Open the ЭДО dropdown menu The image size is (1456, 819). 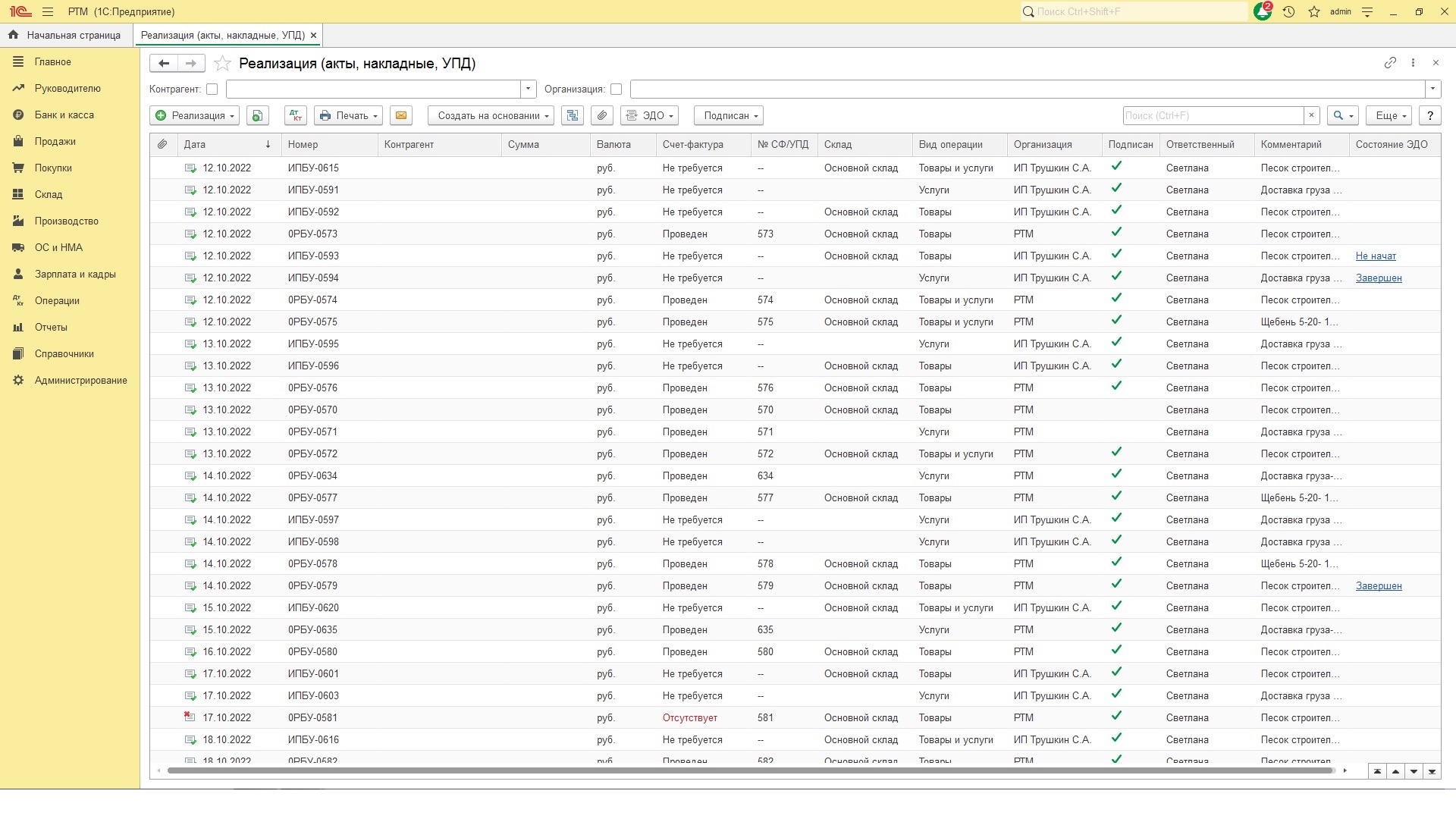(x=649, y=116)
